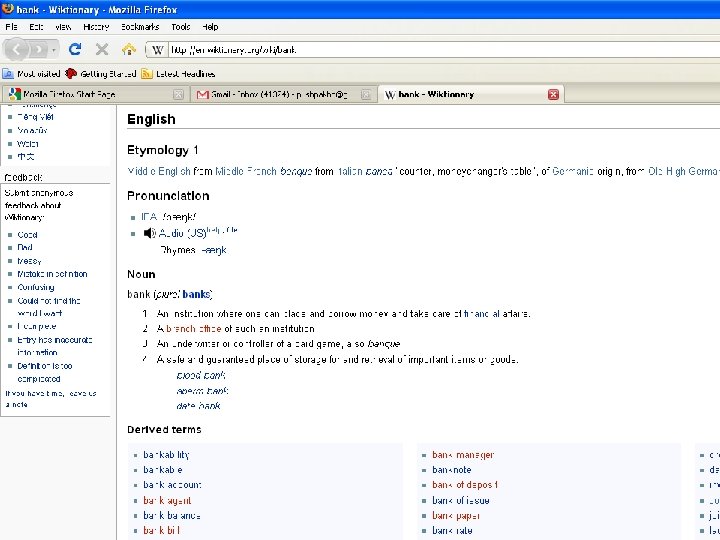
Task: Follow the Old High German link
Action: pyautogui.click(x=683, y=171)
